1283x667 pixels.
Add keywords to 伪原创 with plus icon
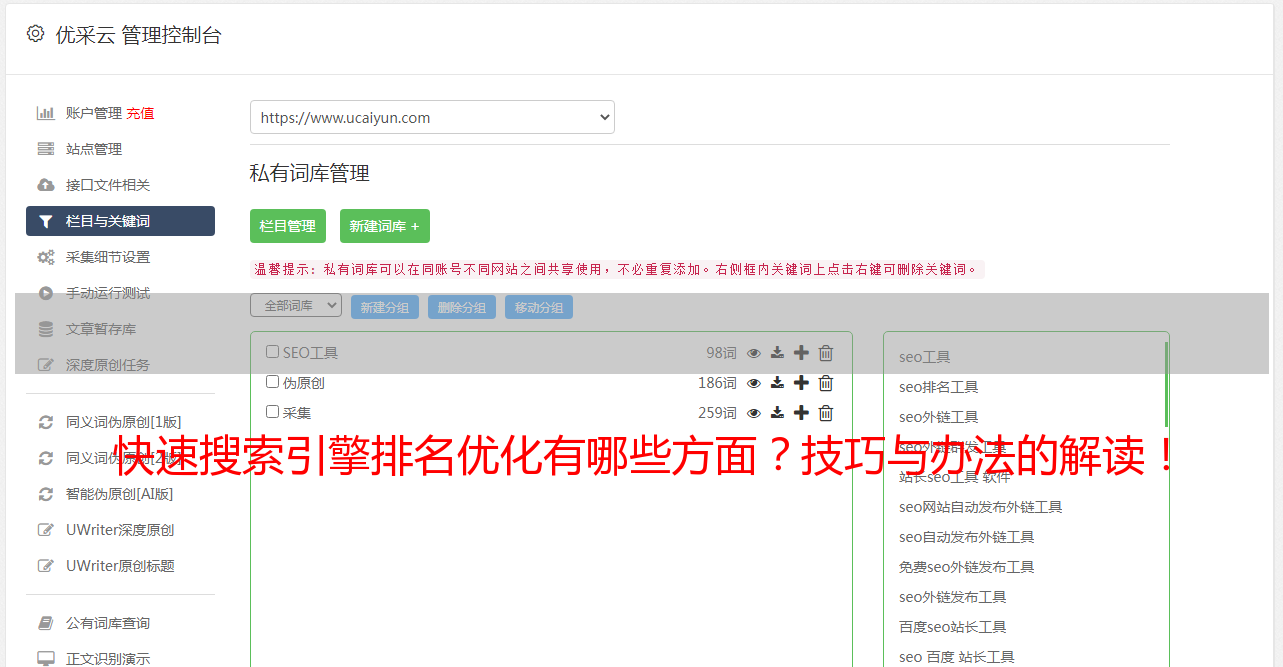click(x=801, y=383)
